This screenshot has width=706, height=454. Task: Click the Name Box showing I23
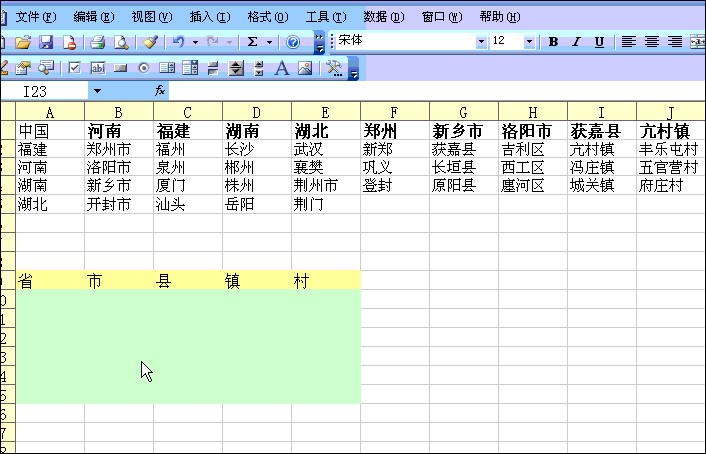(x=44, y=91)
